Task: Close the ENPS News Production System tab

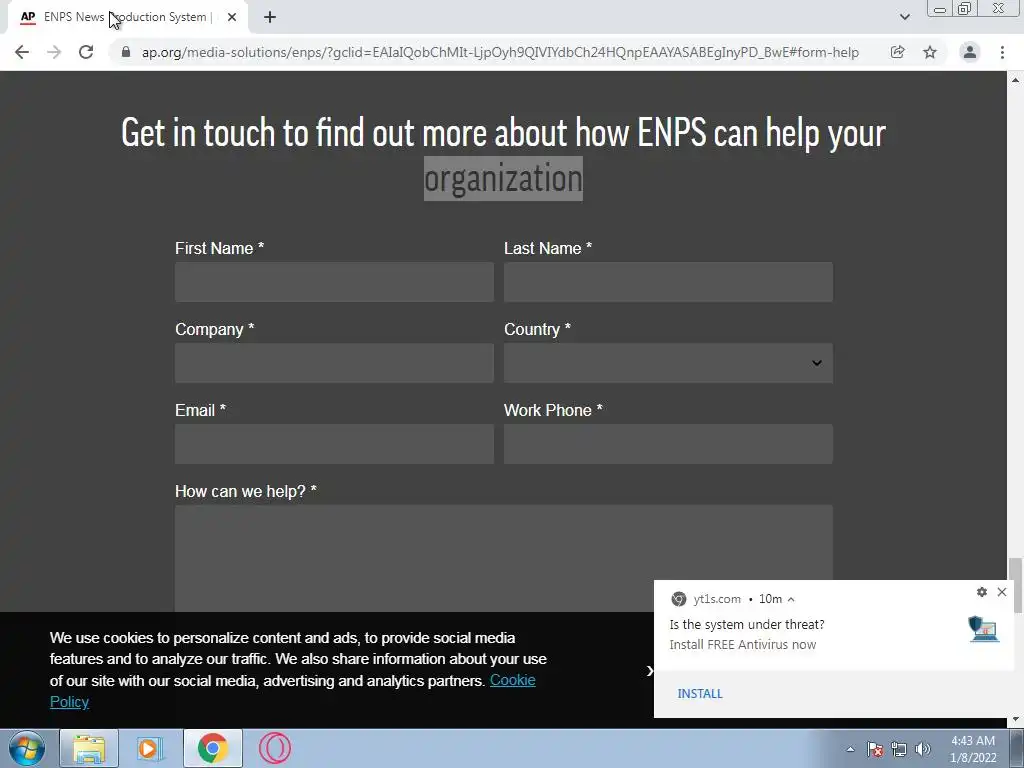Action: [x=232, y=18]
